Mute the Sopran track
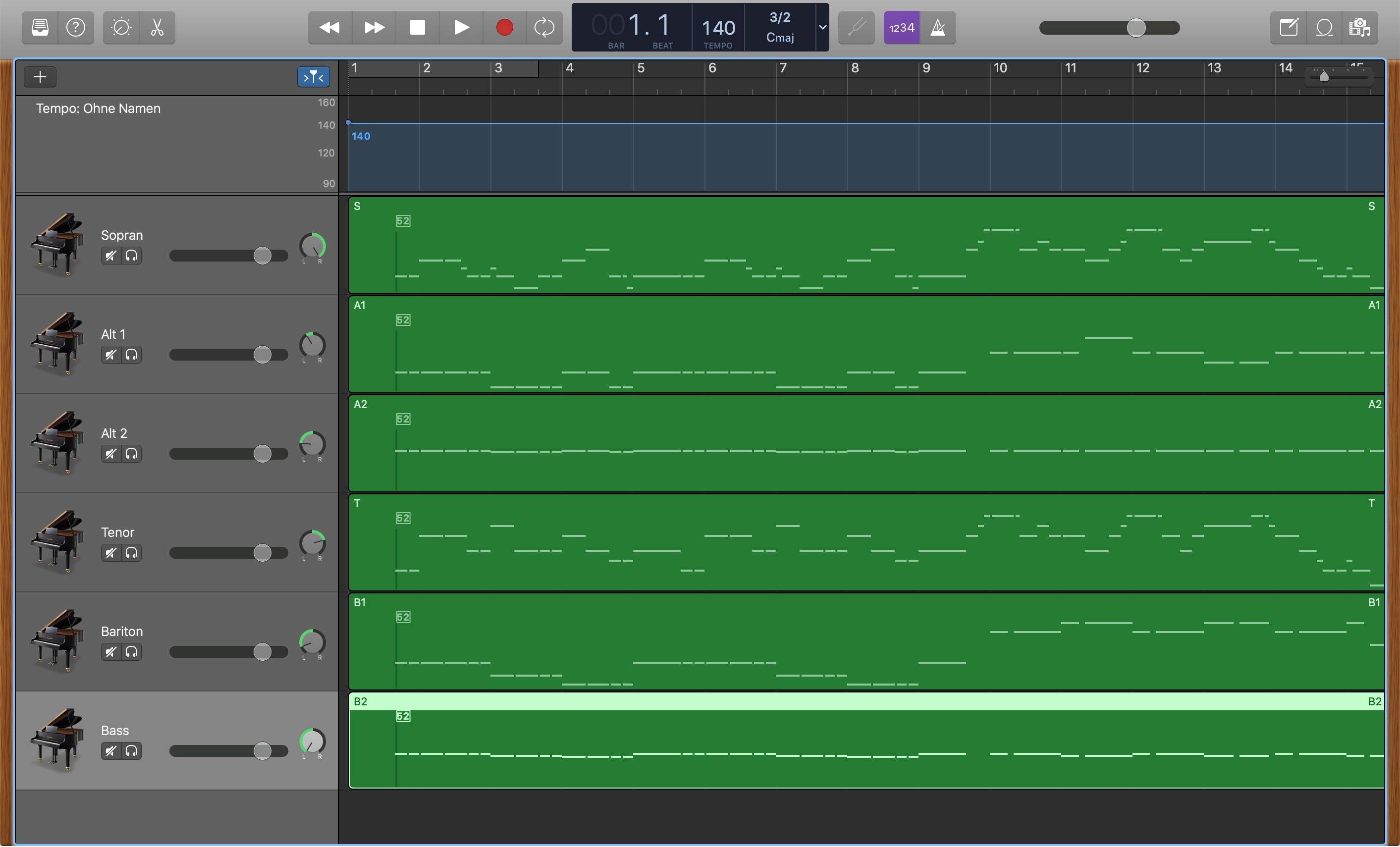This screenshot has height=847, width=1400. 111,256
